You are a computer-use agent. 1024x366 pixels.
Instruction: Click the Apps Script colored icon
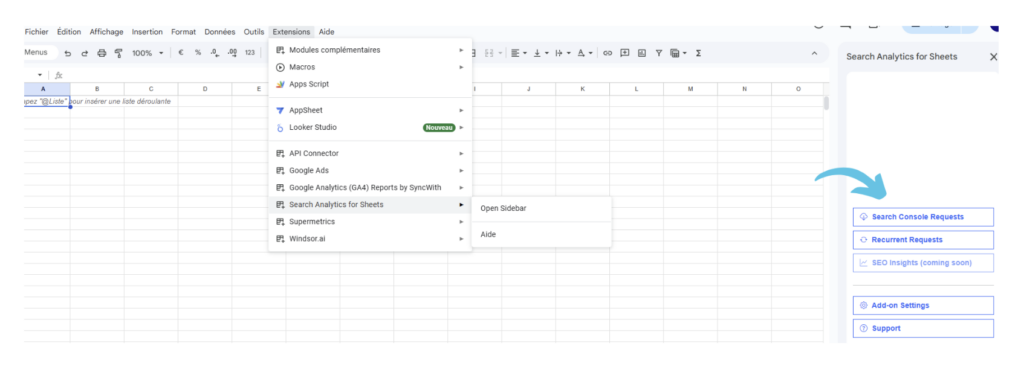pos(280,84)
